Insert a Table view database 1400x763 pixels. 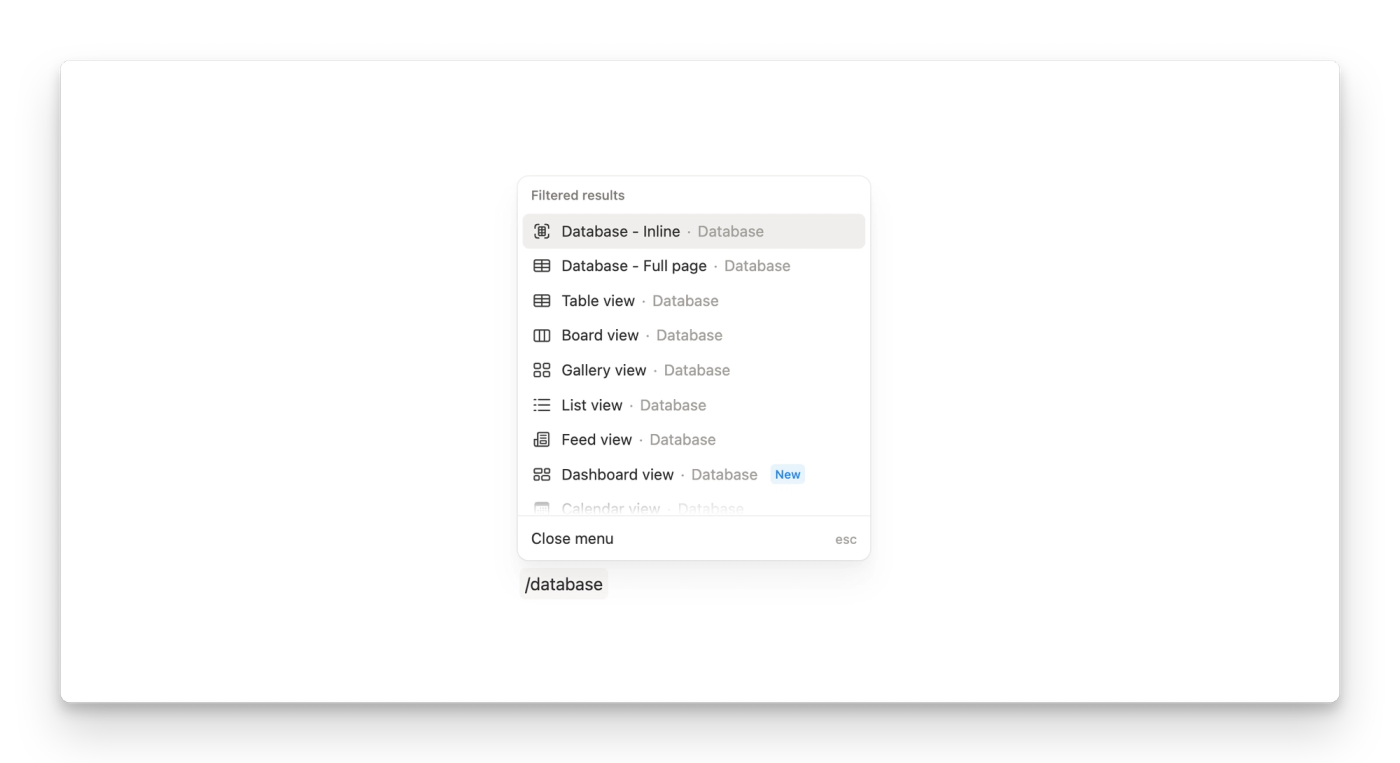pyautogui.click(x=694, y=301)
